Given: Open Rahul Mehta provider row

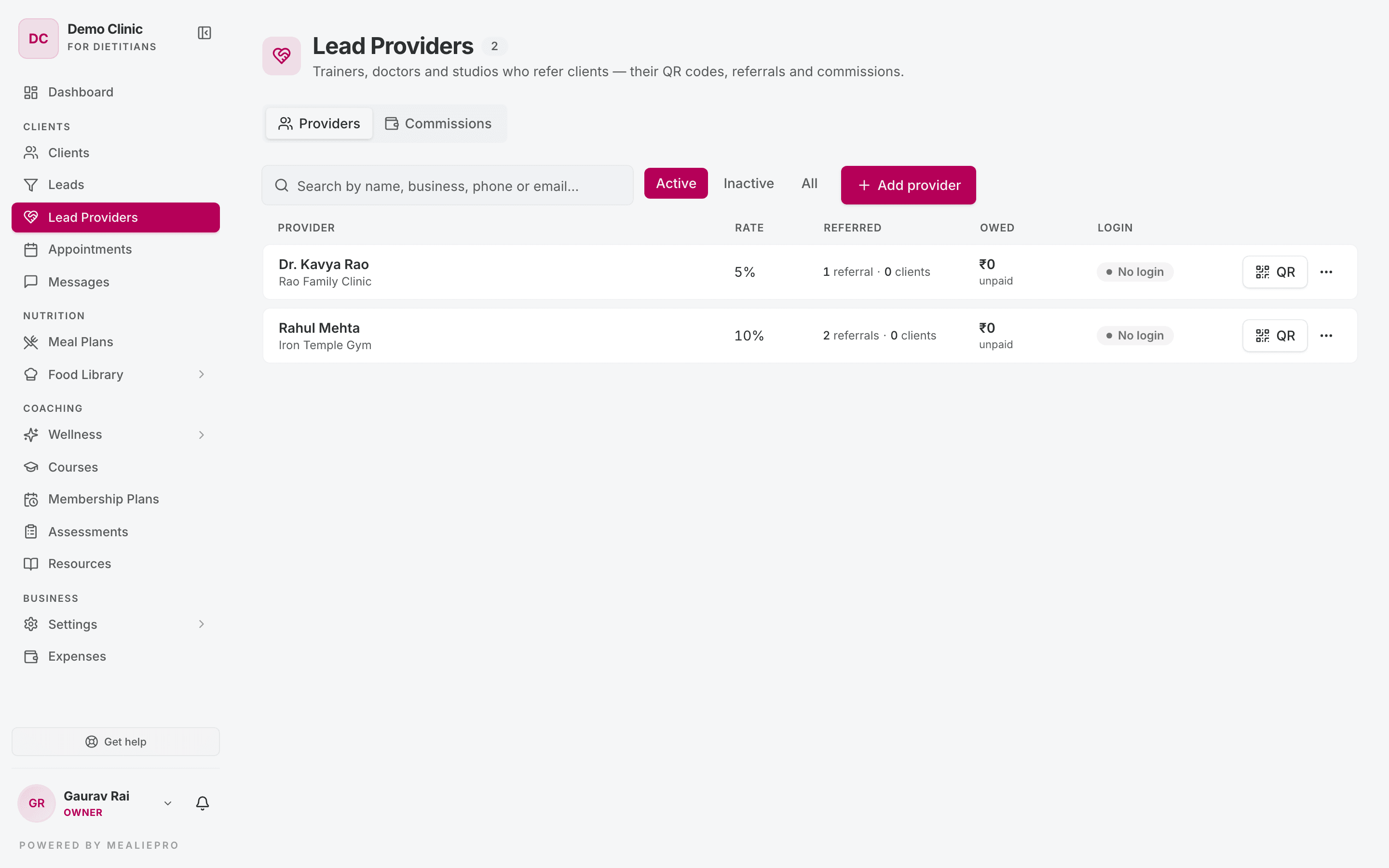Looking at the screenshot, I should [810, 336].
